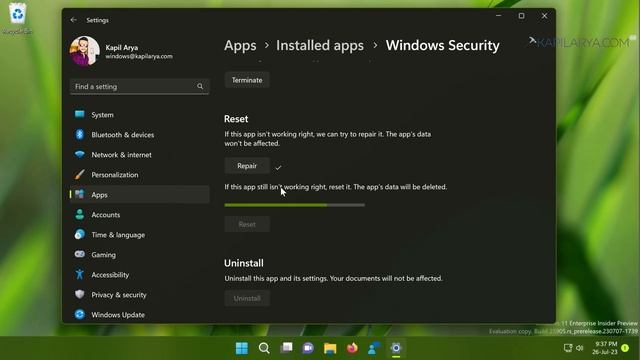Go to the Installed apps breadcrumb
This screenshot has height=360, width=640.
(x=320, y=45)
